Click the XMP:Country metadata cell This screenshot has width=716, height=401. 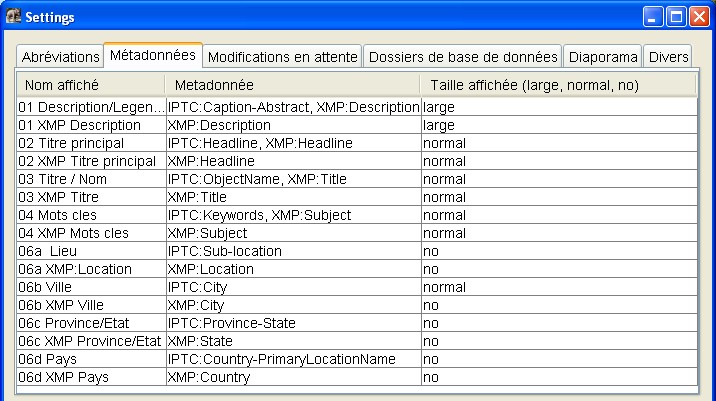click(294, 377)
